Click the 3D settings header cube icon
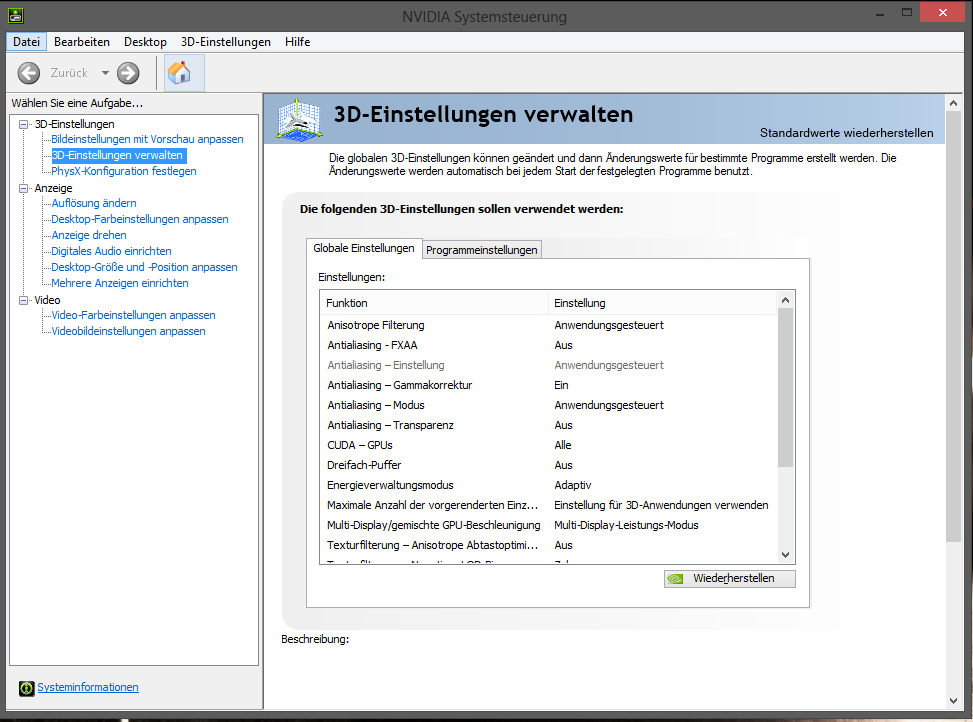Viewport: 973px width, 722px height. 299,119
